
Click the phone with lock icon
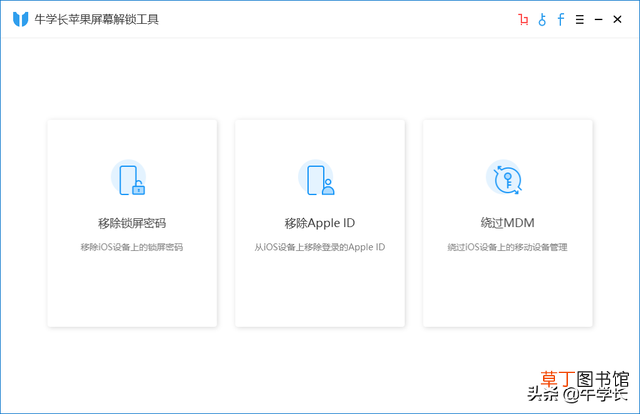click(129, 178)
